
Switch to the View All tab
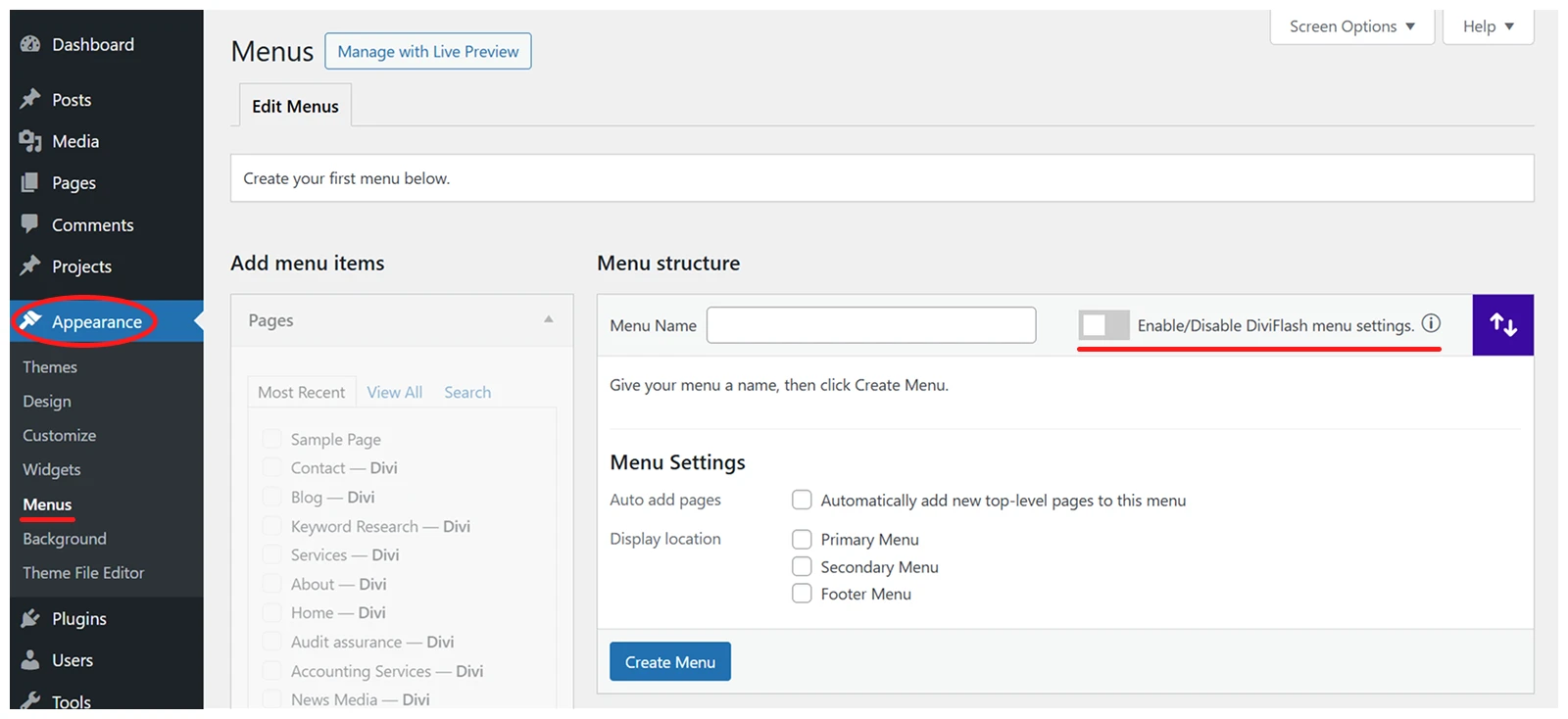395,392
